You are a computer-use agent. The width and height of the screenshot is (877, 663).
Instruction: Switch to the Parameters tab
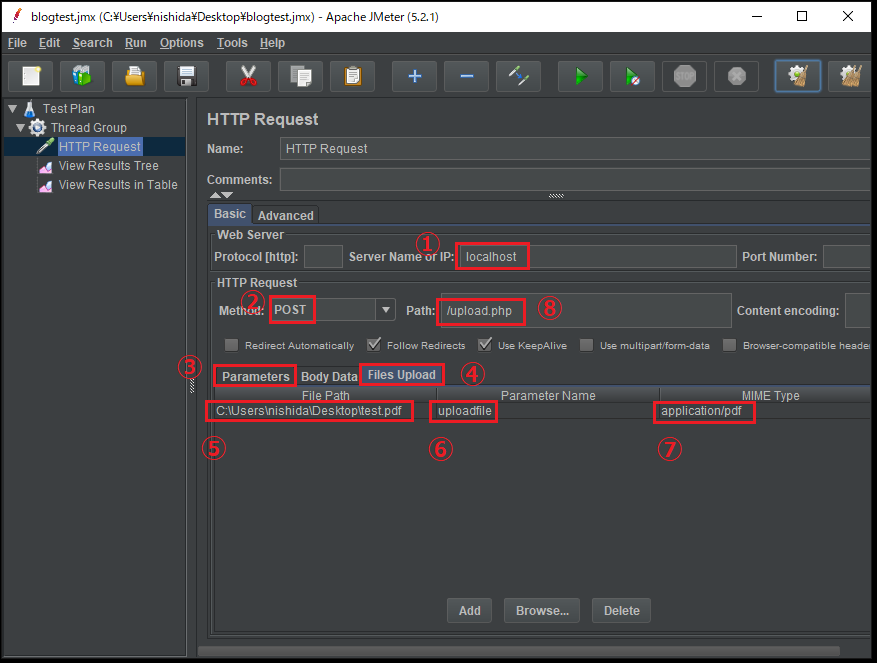256,377
